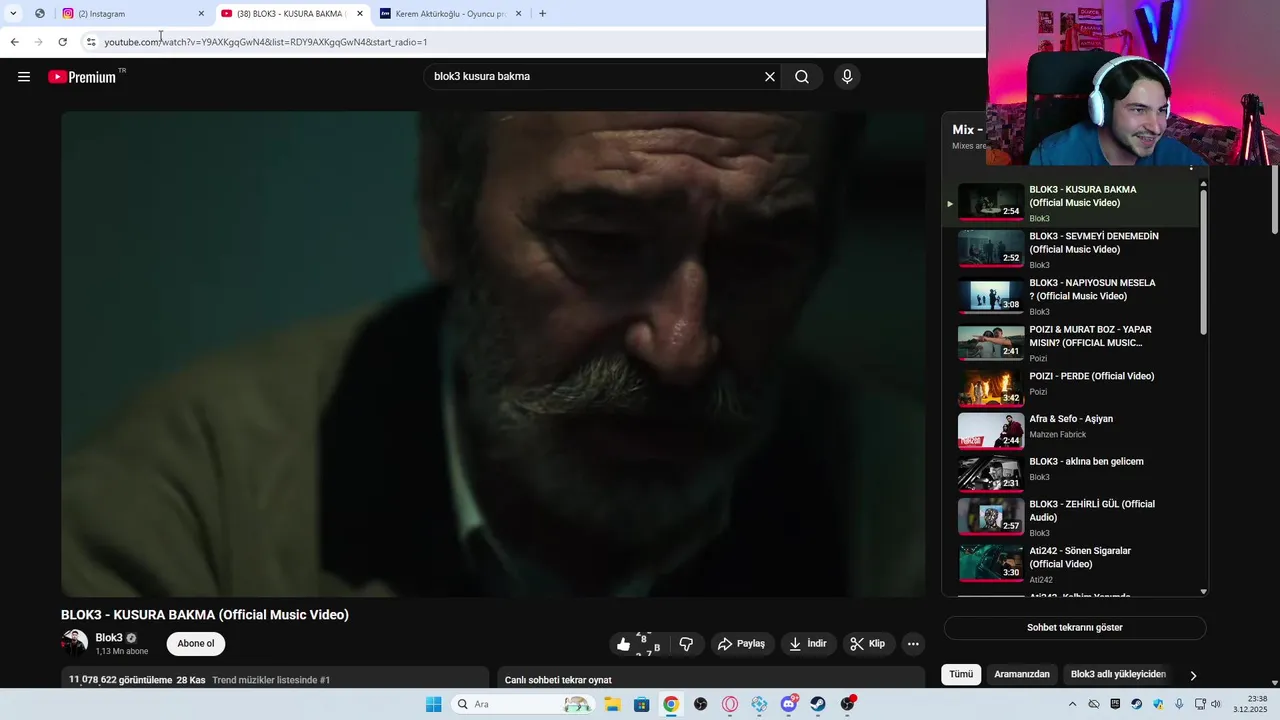Go back with the browser back arrow

[x=14, y=42]
